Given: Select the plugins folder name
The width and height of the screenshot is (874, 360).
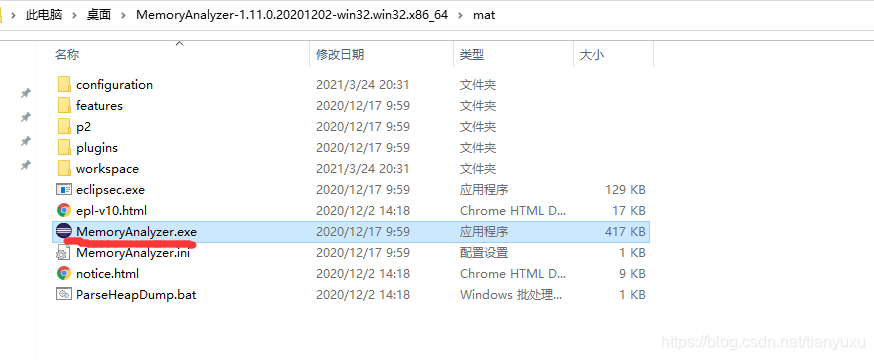Looking at the screenshot, I should (x=97, y=148).
